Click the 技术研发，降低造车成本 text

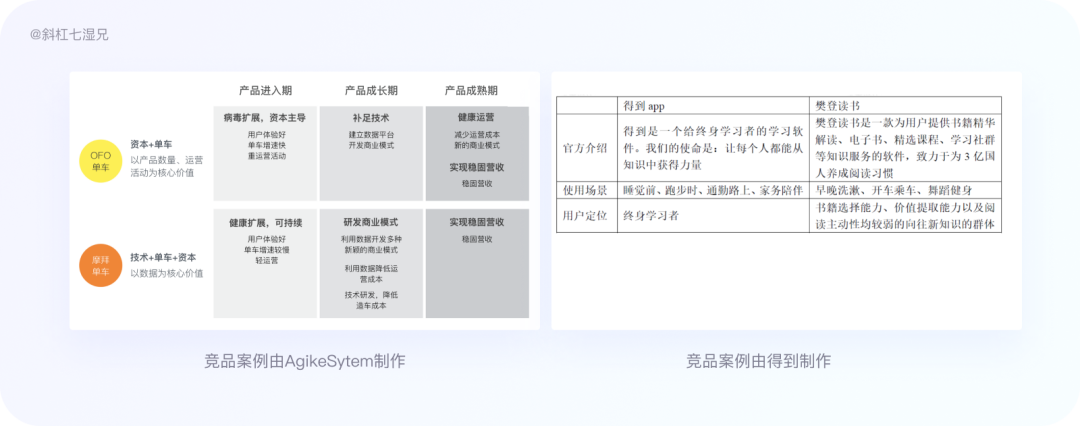pyautogui.click(x=371, y=300)
